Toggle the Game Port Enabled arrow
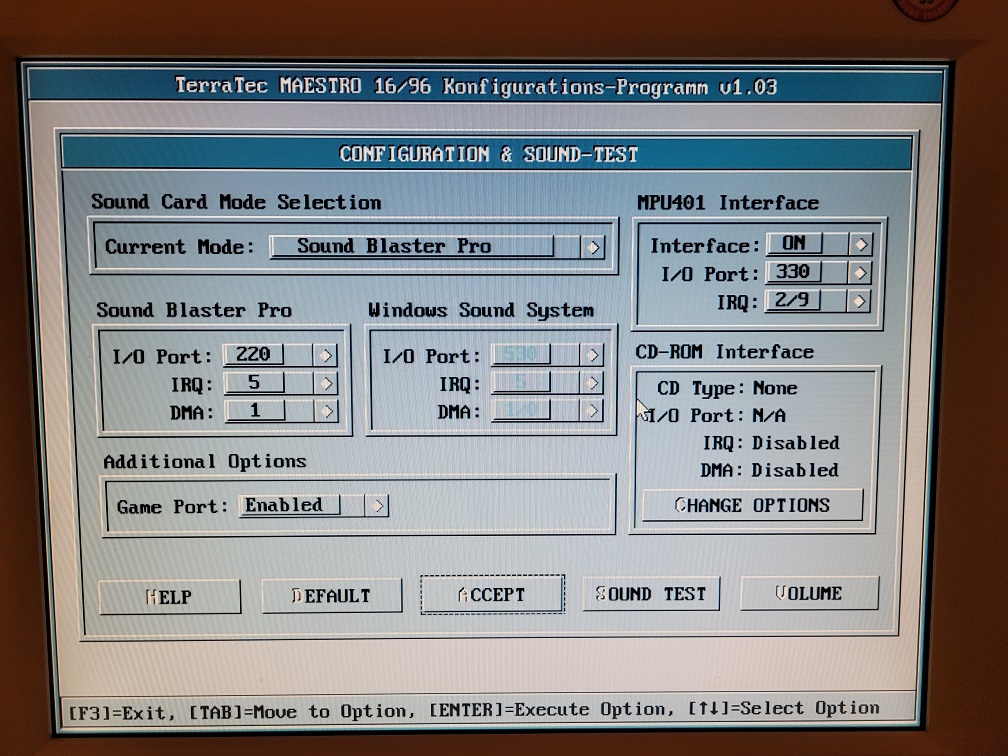1008x756 pixels. click(x=377, y=506)
